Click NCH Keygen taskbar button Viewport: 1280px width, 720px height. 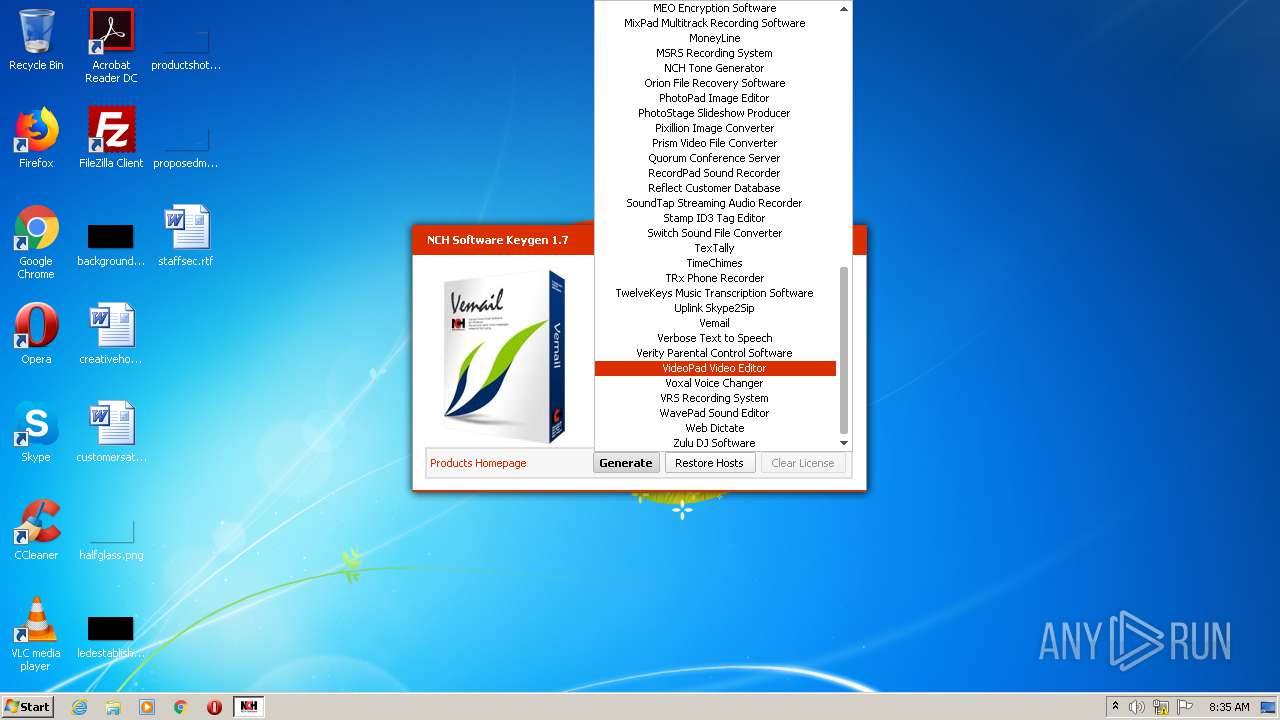pyautogui.click(x=249, y=707)
